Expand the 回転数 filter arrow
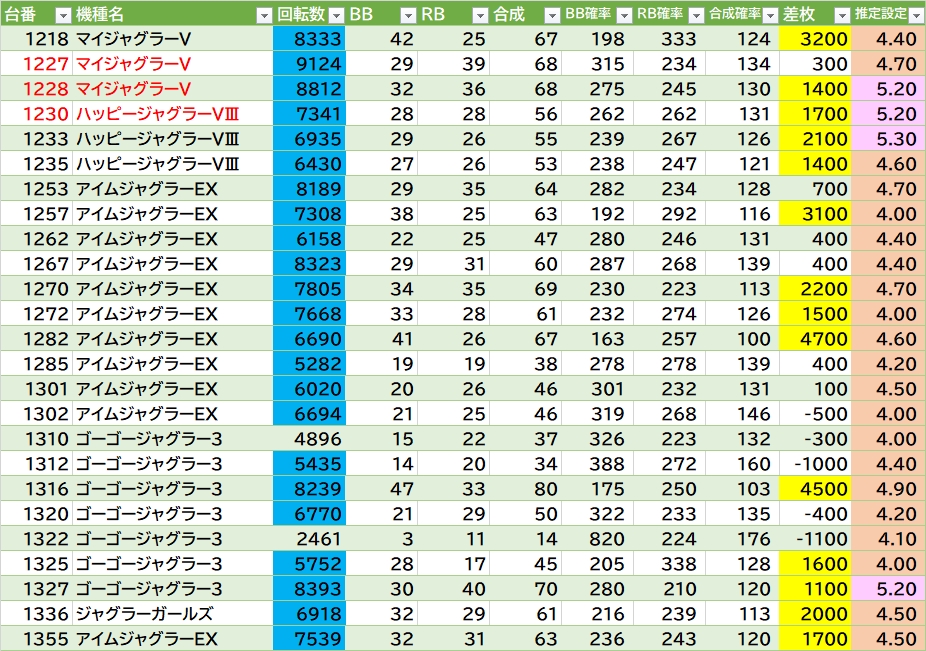926x651 pixels. (335, 15)
